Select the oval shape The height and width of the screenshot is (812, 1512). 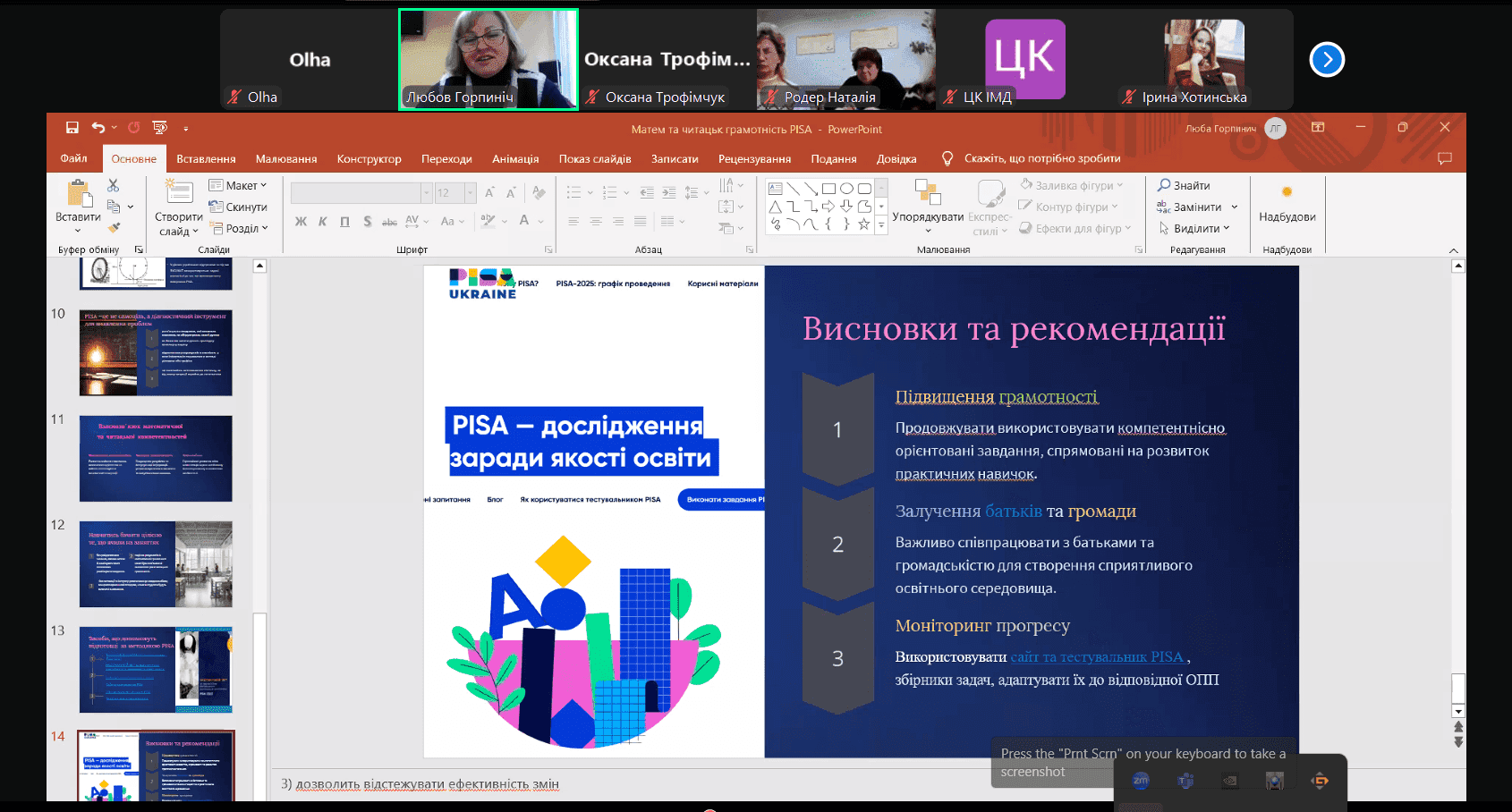tap(846, 189)
